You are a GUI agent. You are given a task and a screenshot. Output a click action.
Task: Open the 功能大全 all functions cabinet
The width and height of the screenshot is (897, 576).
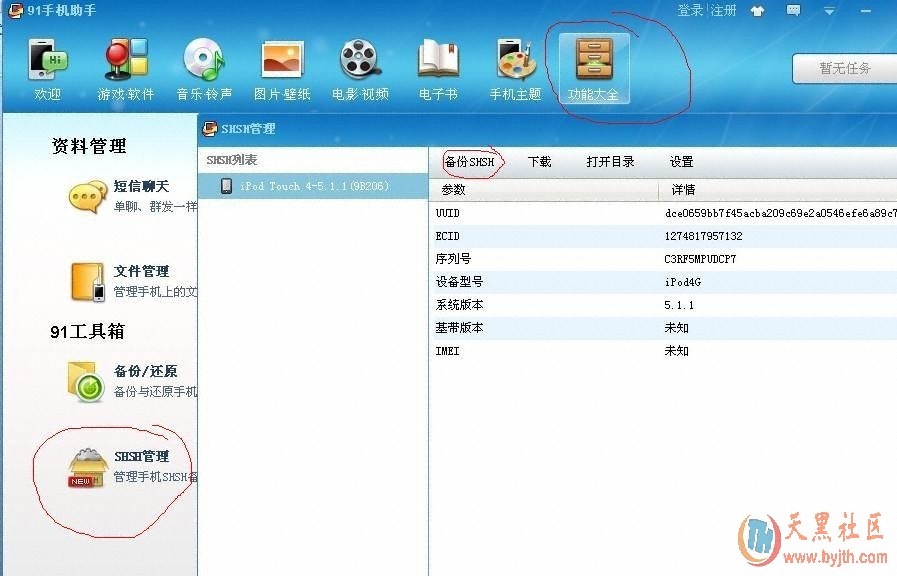tap(594, 68)
